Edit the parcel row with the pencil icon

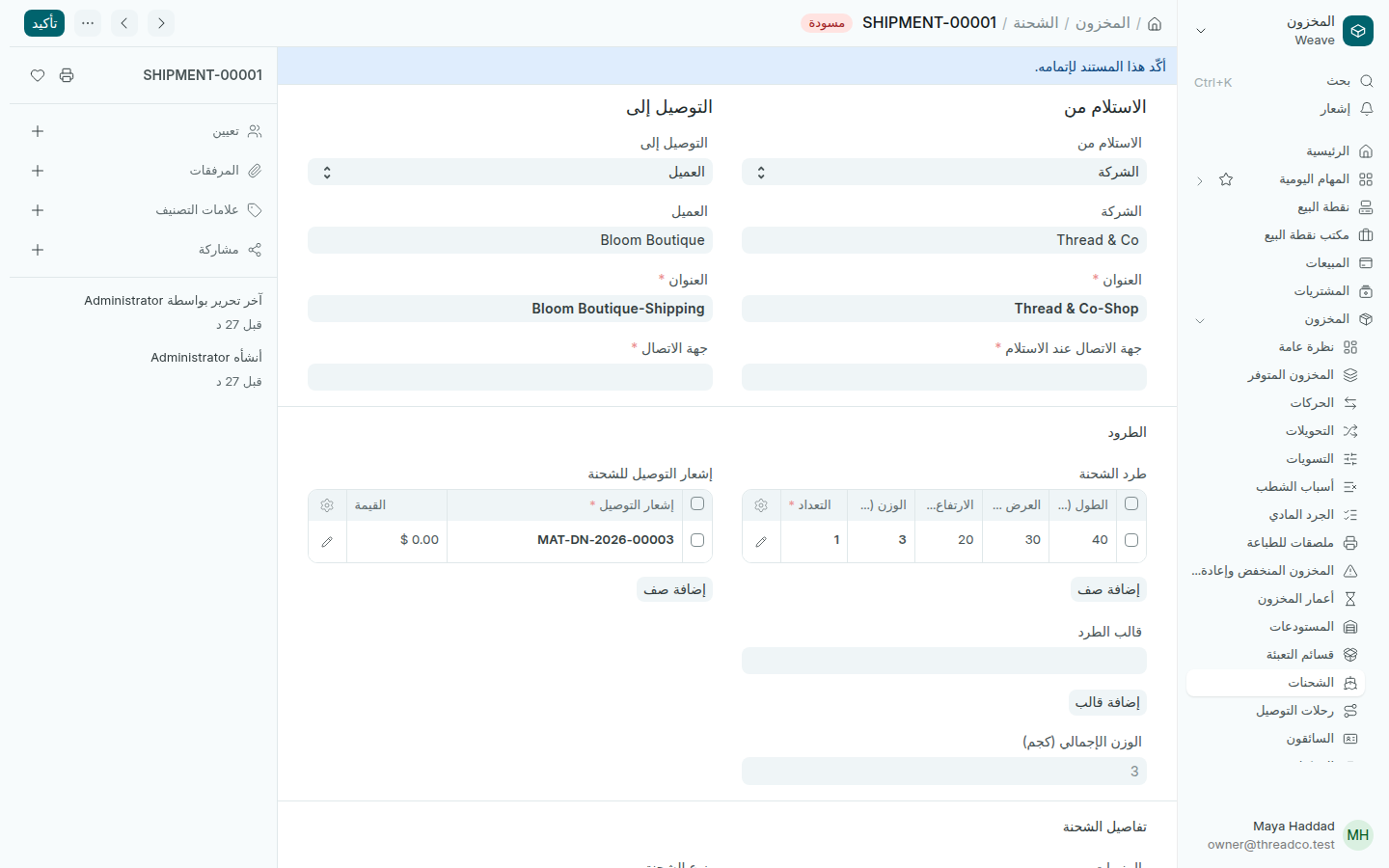pos(761,541)
